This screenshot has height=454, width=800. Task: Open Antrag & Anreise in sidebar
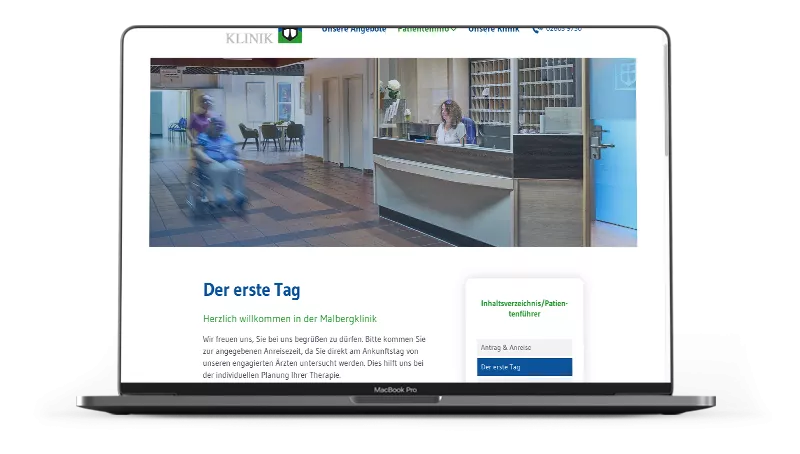(524, 347)
